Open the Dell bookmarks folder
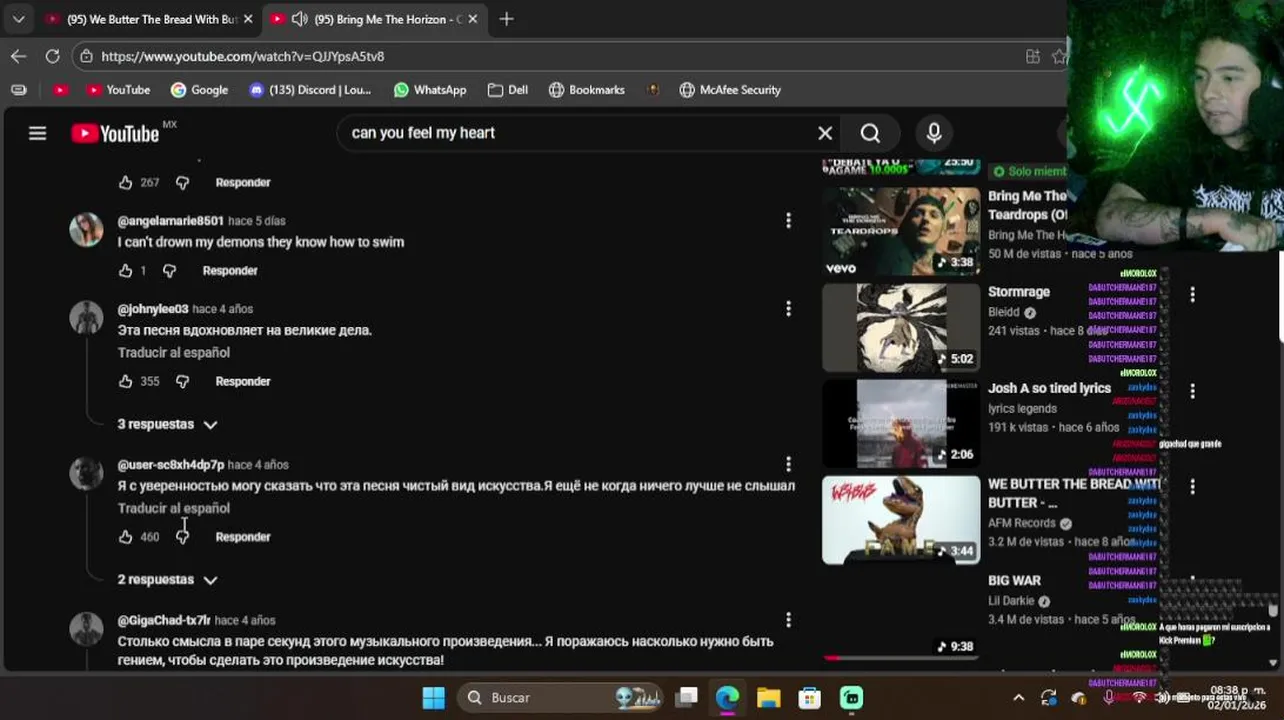The height and width of the screenshot is (720, 1284). [508, 90]
